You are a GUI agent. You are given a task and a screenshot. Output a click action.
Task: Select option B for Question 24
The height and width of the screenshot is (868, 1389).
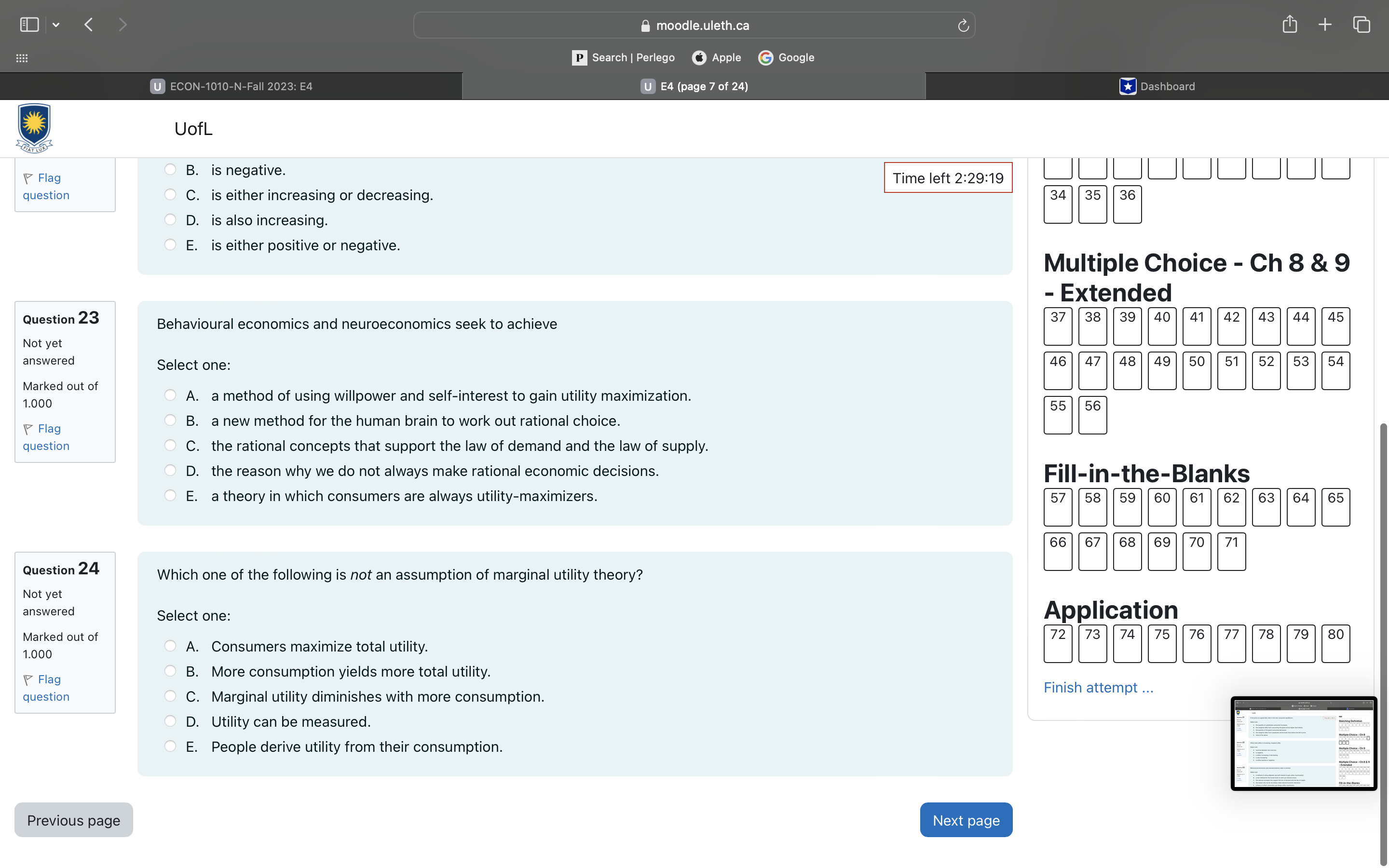[x=170, y=670]
